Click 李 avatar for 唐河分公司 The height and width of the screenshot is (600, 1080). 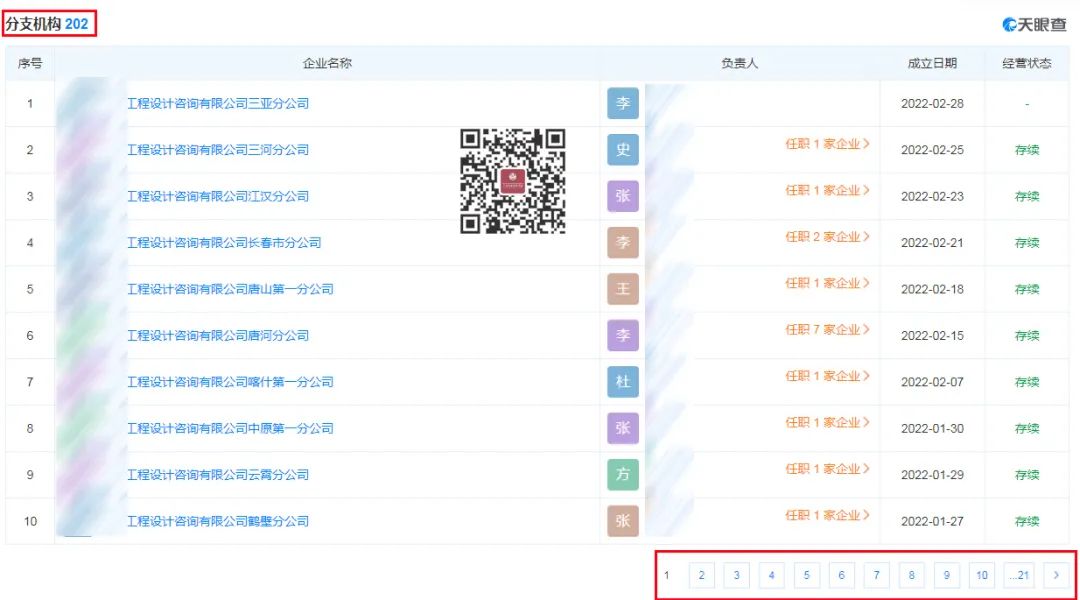[x=622, y=335]
